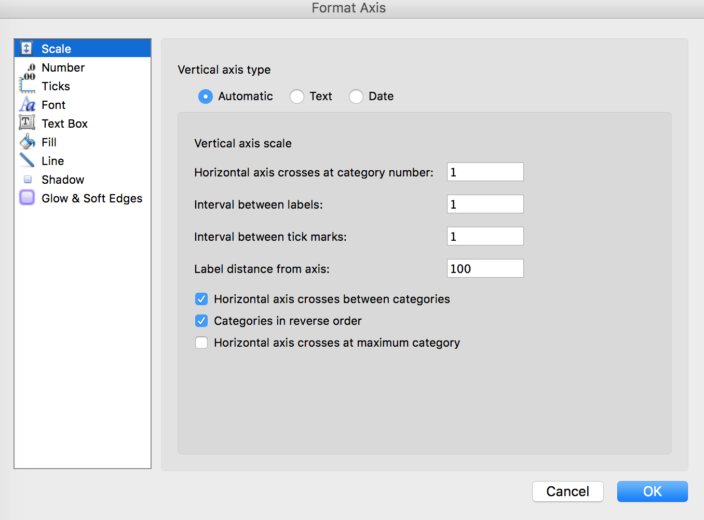
Task: Select the Shadow icon
Action: 27,179
